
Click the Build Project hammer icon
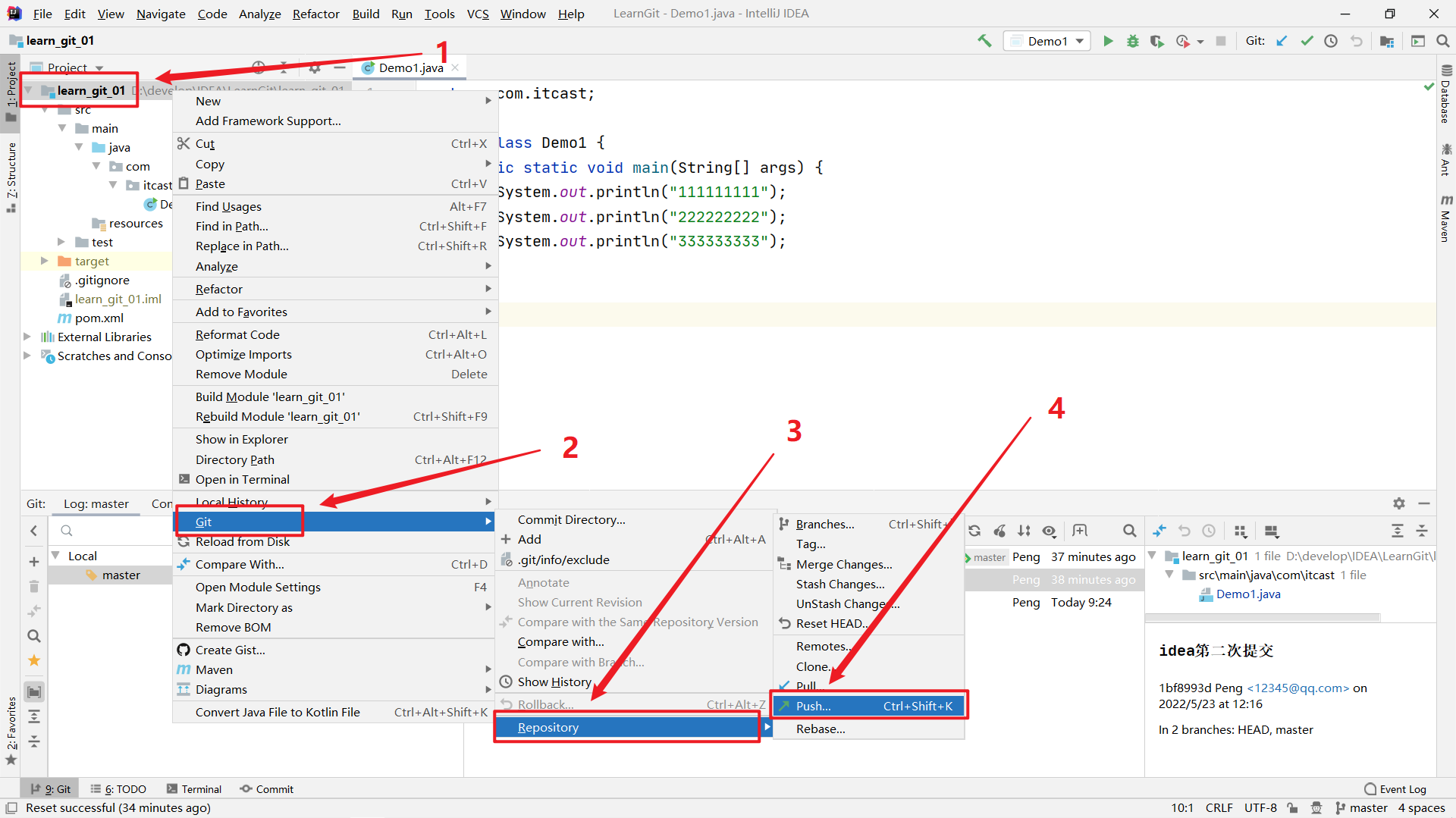pyautogui.click(x=984, y=41)
